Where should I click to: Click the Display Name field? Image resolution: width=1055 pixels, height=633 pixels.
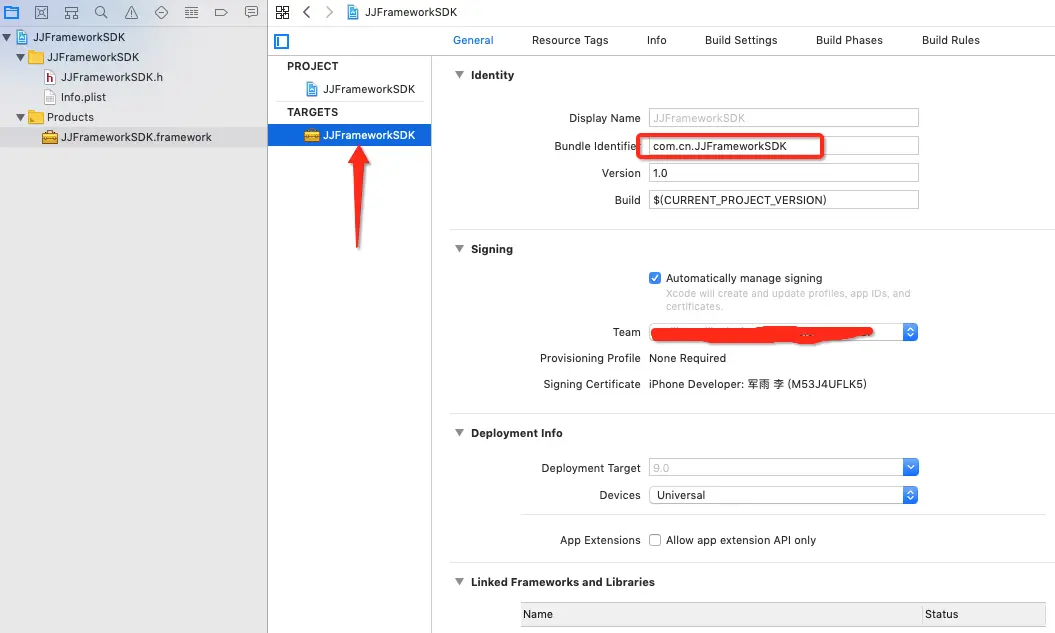tap(783, 118)
